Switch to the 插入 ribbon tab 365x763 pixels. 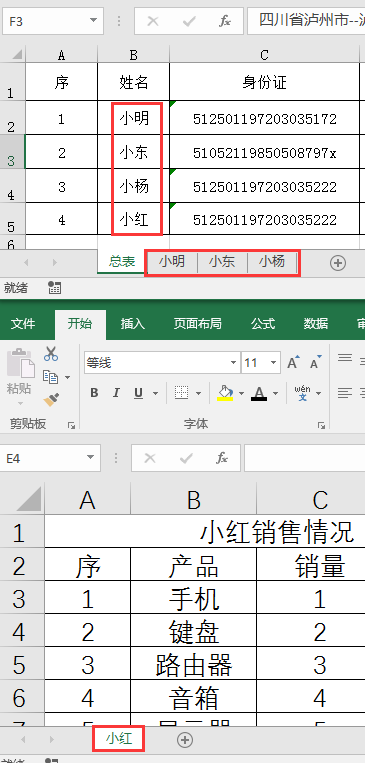point(132,324)
